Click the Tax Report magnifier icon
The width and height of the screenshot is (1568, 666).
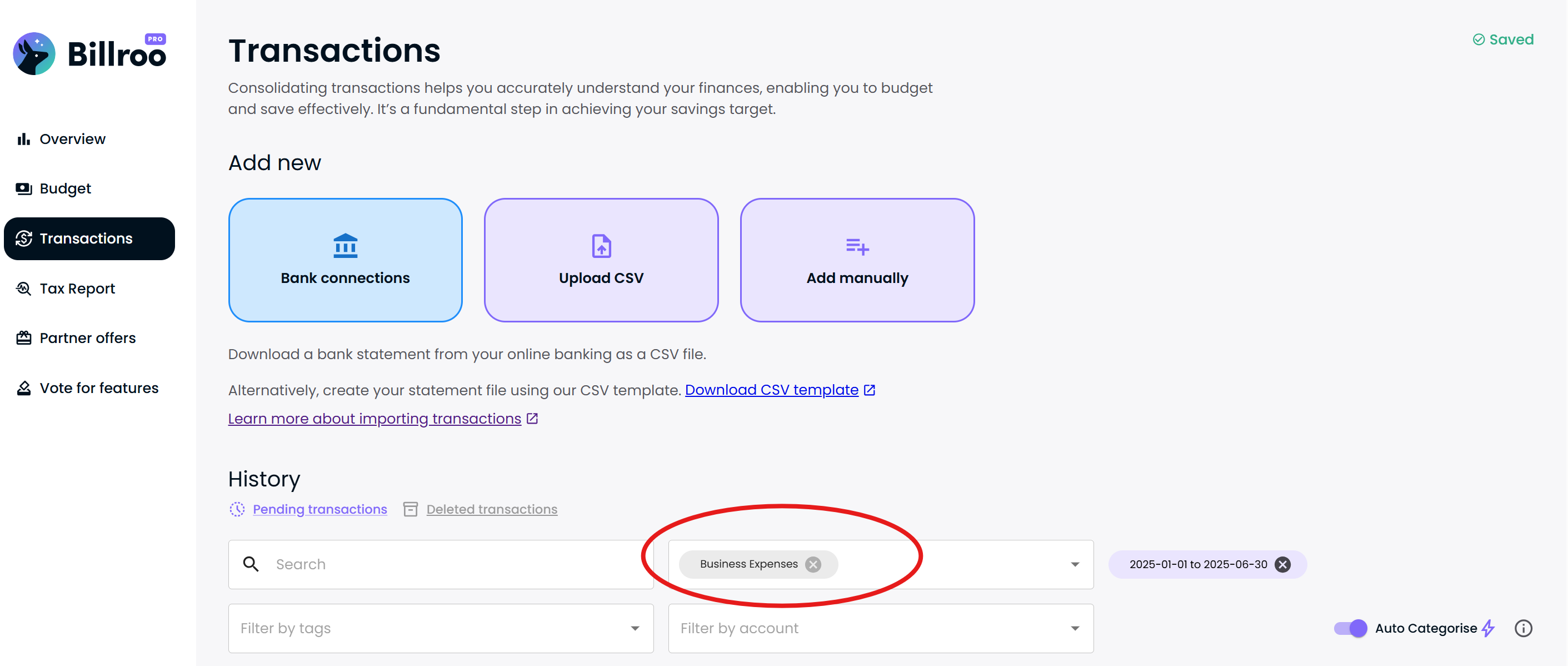(24, 289)
